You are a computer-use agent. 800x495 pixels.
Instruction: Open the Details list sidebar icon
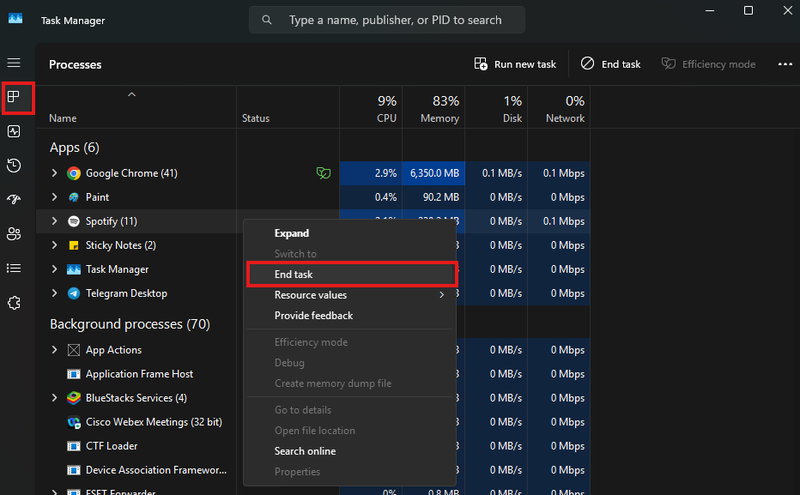(14, 268)
